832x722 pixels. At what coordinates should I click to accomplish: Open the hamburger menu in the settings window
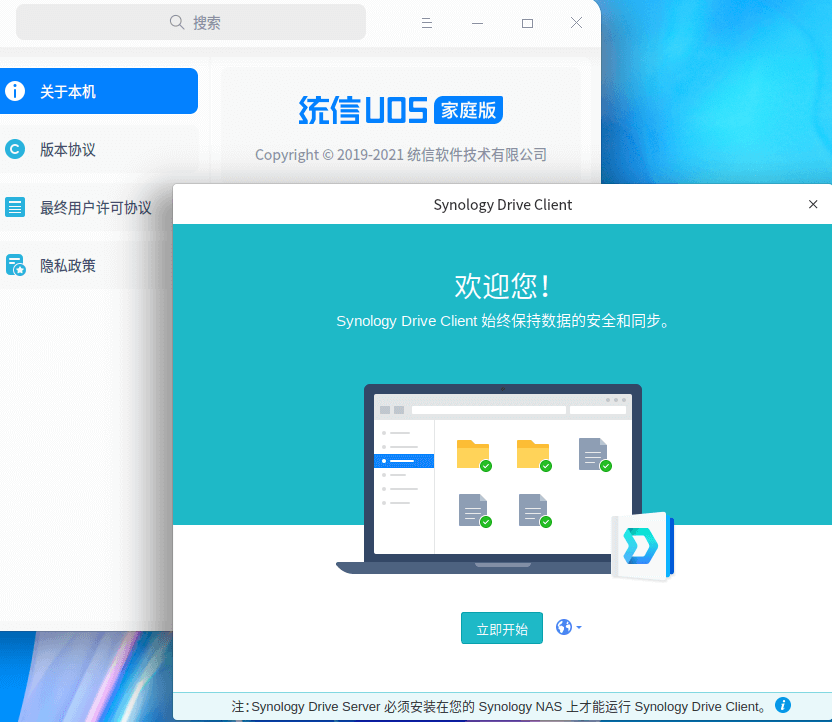pyautogui.click(x=427, y=23)
